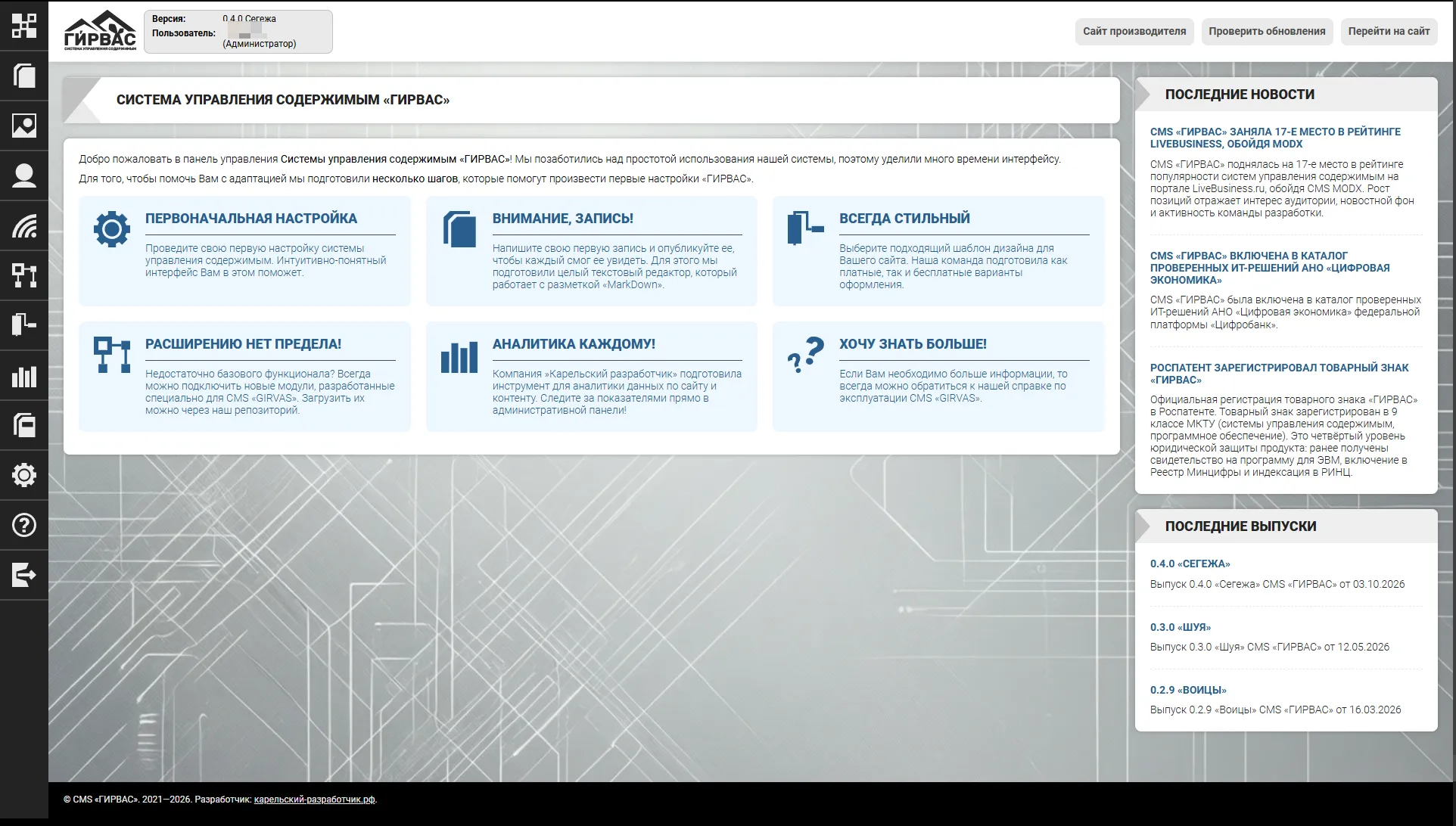Click the paint roller icon in Всегда стильный card
The width and height of the screenshot is (1456, 826).
tap(805, 228)
